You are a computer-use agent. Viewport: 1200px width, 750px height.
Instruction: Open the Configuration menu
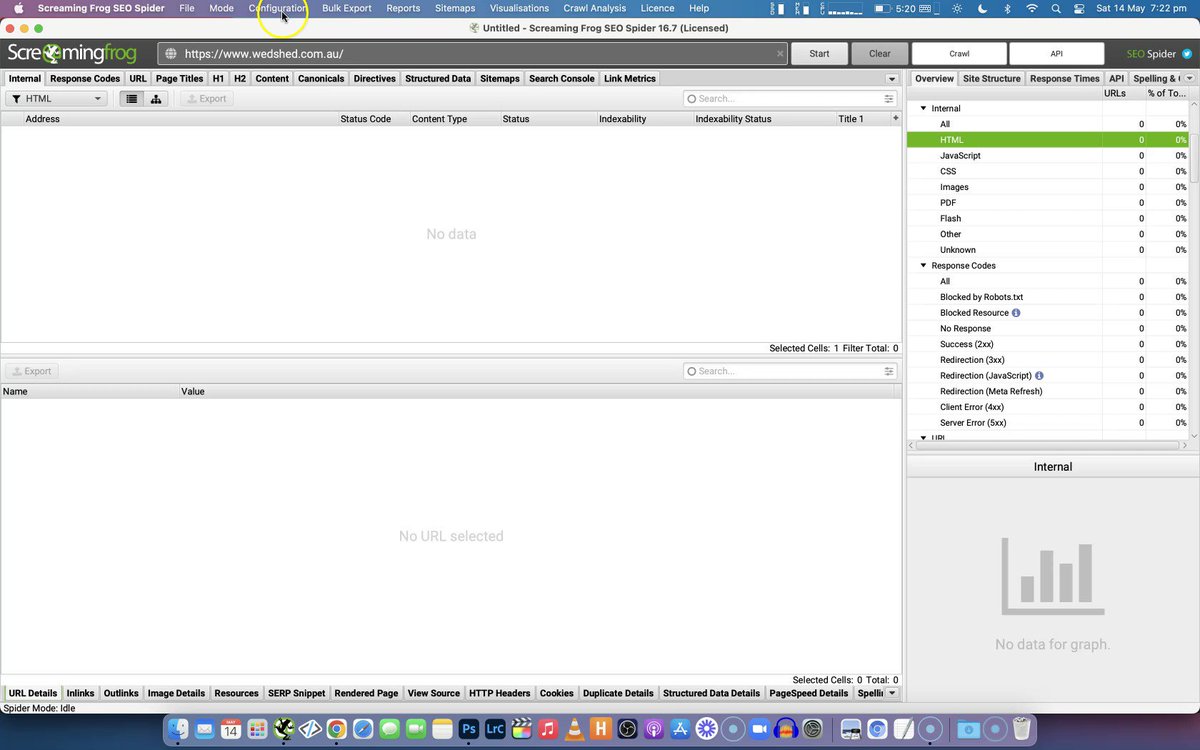coord(278,8)
